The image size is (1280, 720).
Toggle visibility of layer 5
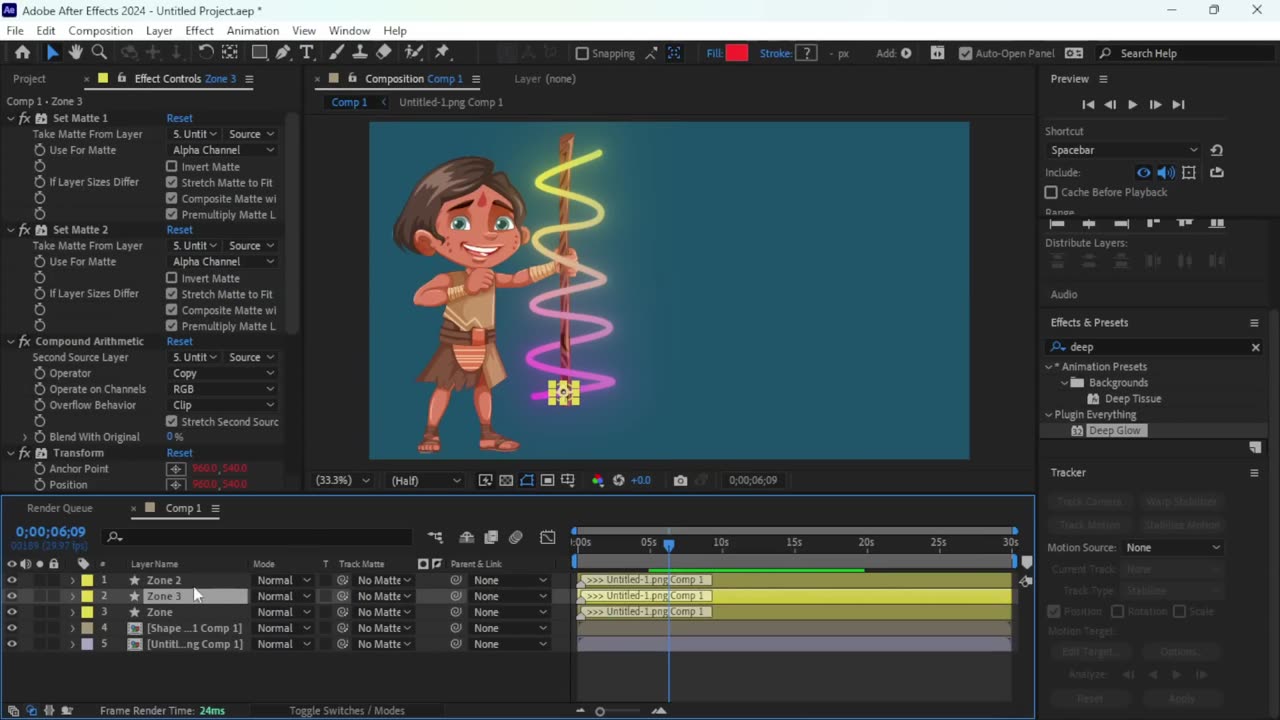[x=12, y=644]
